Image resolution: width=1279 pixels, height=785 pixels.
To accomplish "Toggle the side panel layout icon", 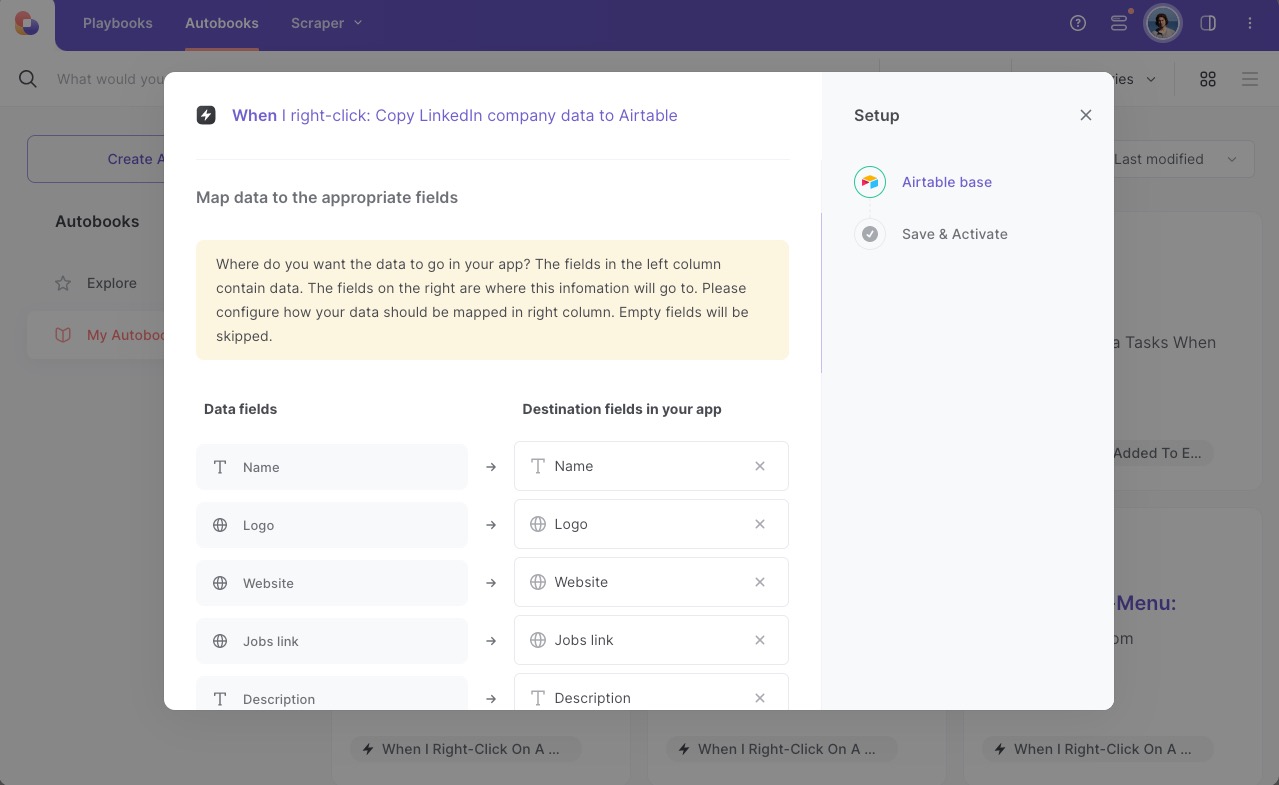I will (1208, 23).
